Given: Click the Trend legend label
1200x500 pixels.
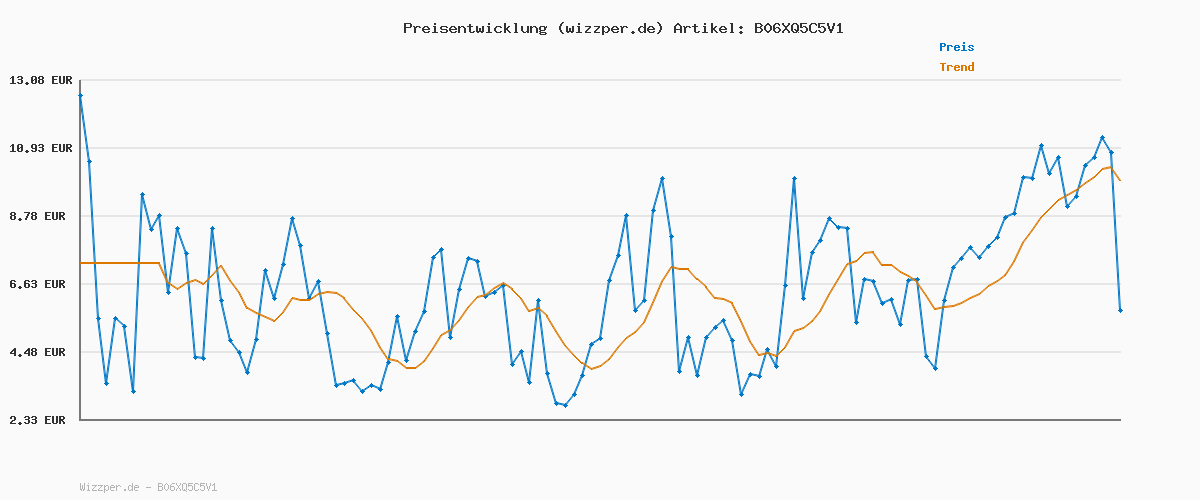Looking at the screenshot, I should point(956,67).
